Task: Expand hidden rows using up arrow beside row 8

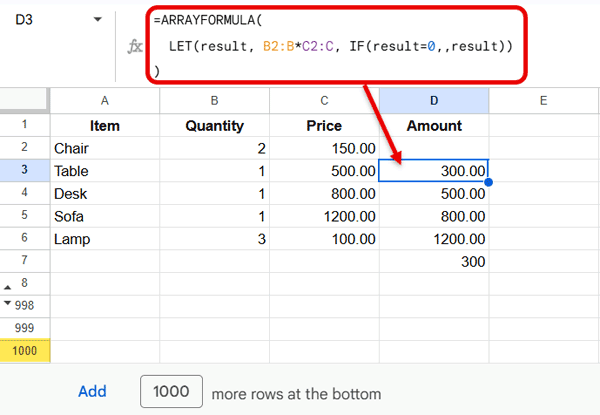Action: [7, 287]
